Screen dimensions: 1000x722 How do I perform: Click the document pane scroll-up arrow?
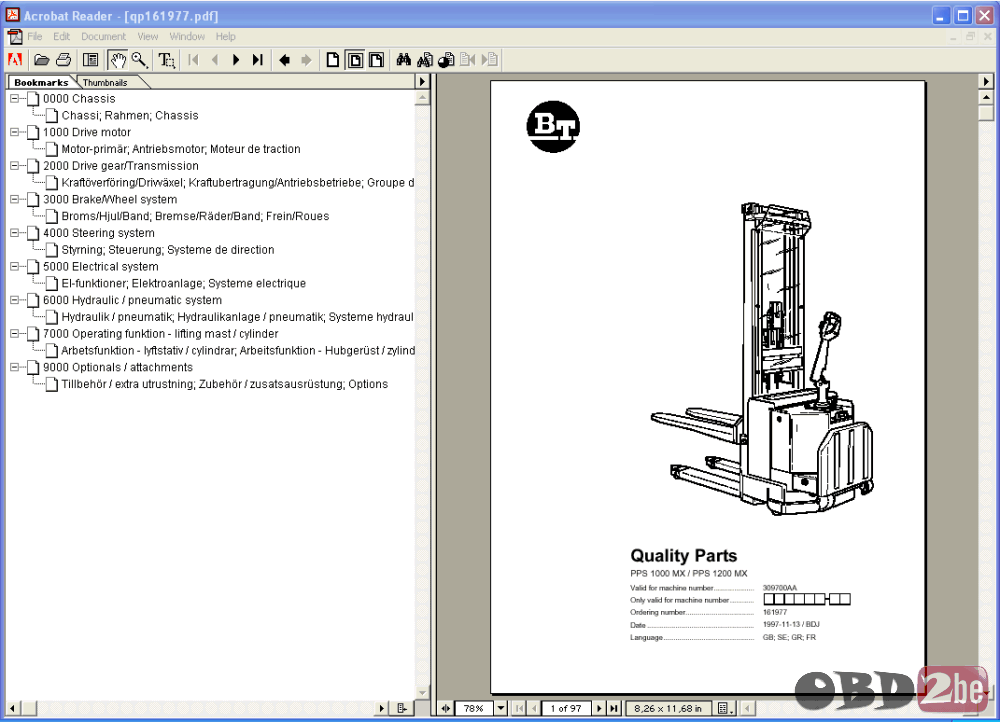tap(986, 98)
